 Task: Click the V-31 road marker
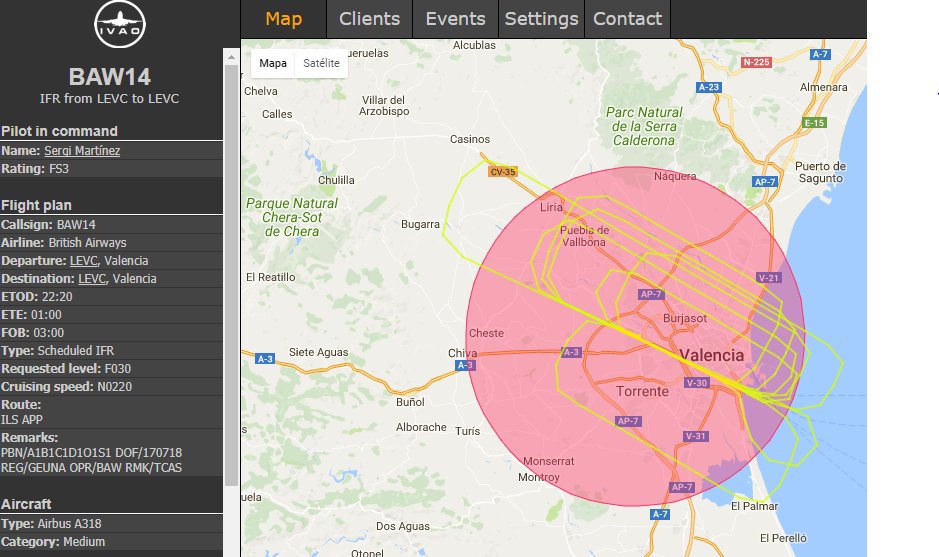[x=696, y=436]
